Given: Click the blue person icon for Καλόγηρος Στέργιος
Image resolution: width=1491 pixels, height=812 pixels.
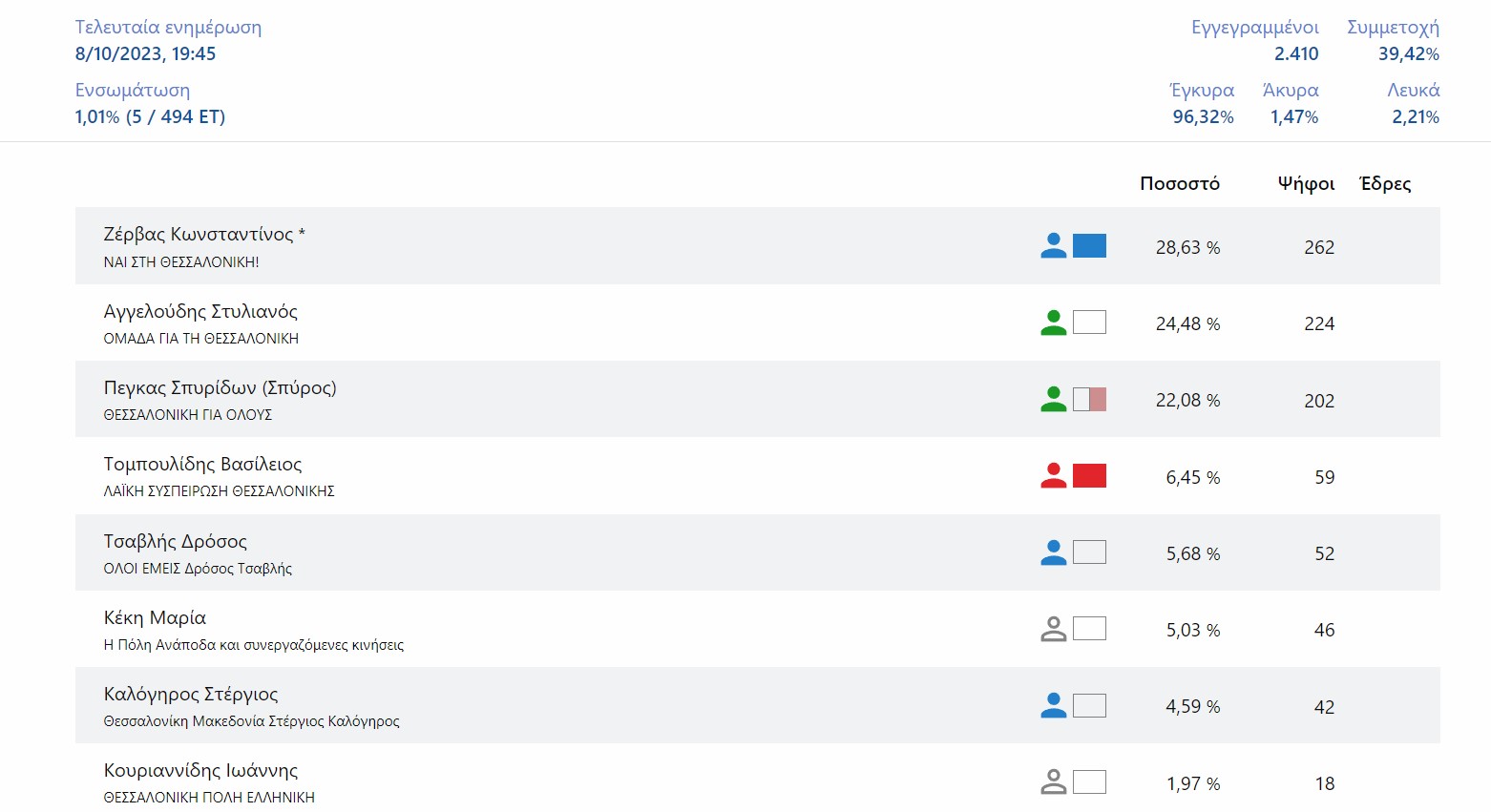Looking at the screenshot, I should click(x=1053, y=705).
